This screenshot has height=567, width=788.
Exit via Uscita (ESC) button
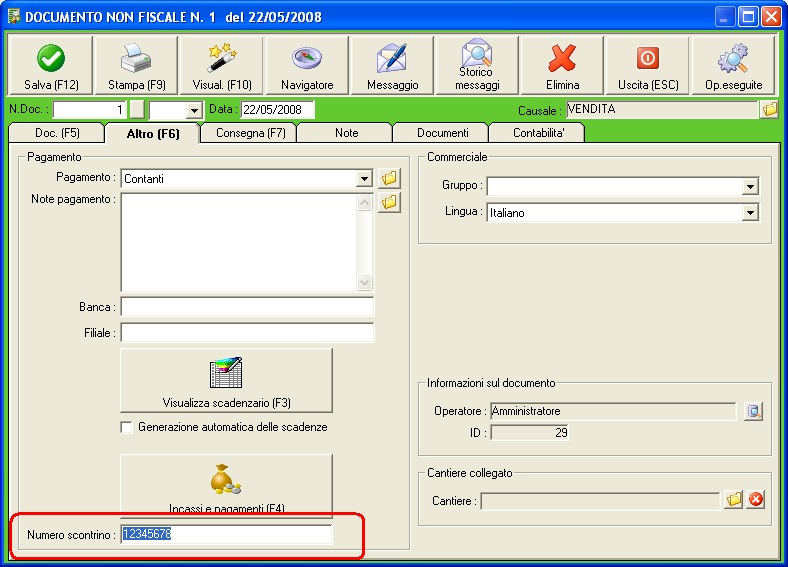[648, 65]
